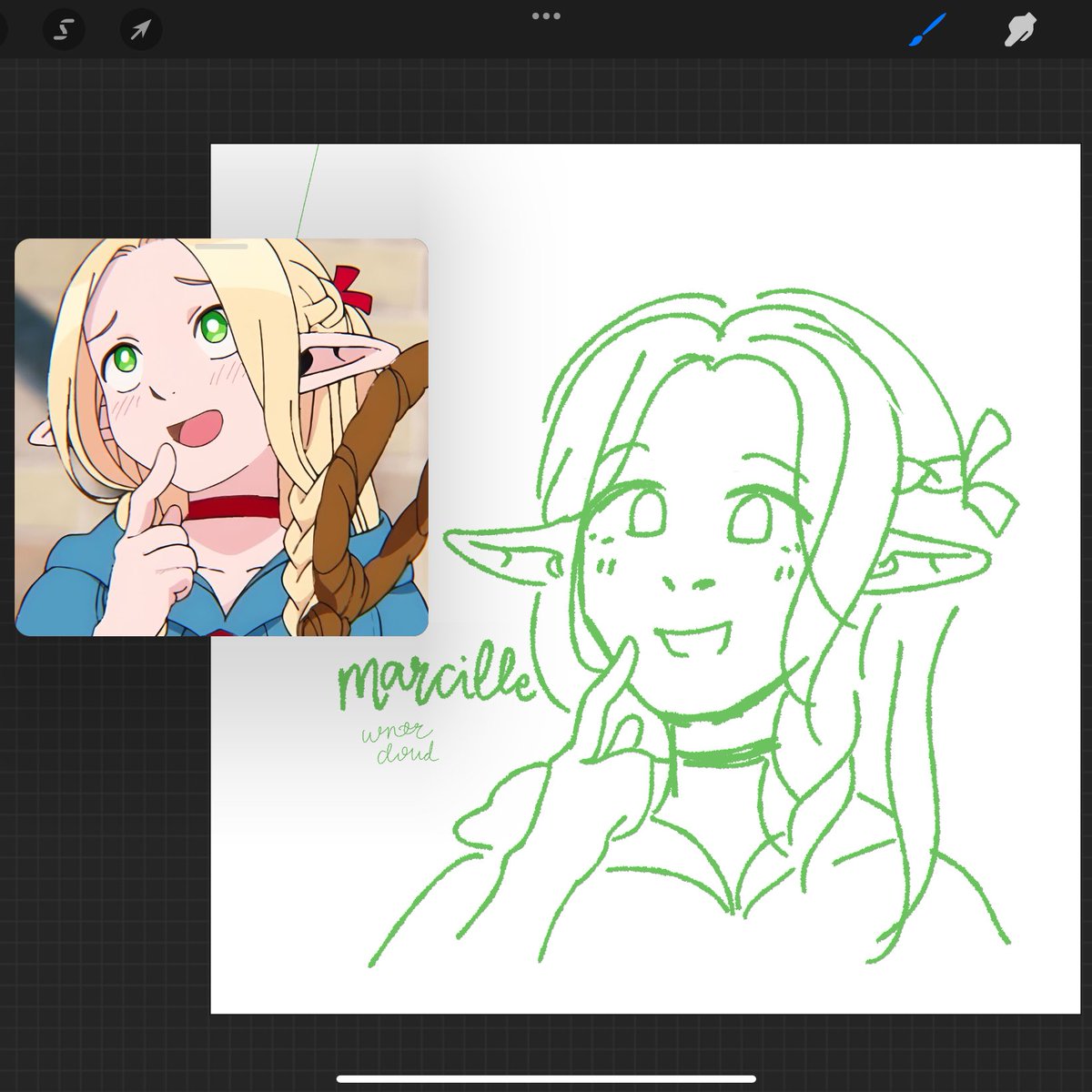Grab the reference window handle bar

point(221,246)
